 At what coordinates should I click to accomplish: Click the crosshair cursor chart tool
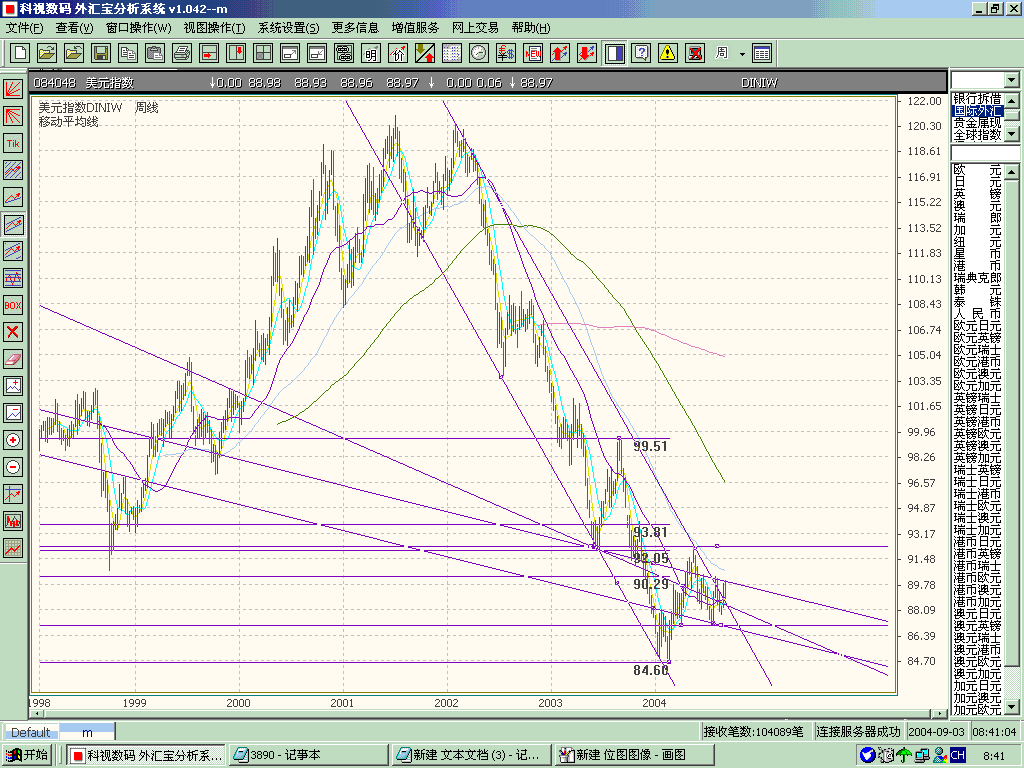click(13, 494)
